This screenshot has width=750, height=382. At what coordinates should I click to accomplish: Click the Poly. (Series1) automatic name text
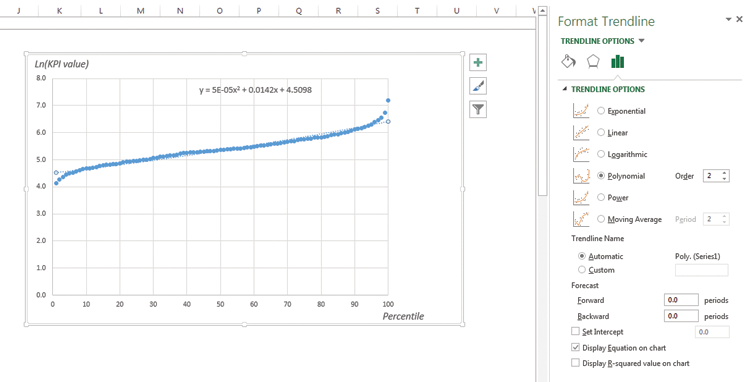[x=697, y=256]
